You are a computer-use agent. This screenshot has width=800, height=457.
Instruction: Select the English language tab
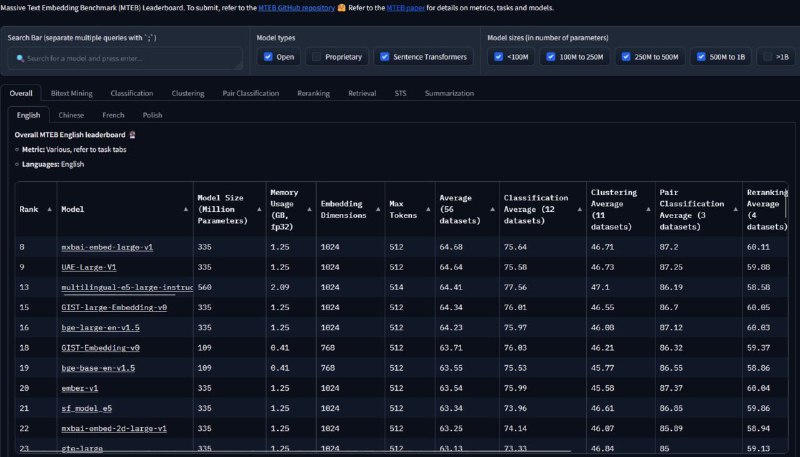click(x=29, y=115)
